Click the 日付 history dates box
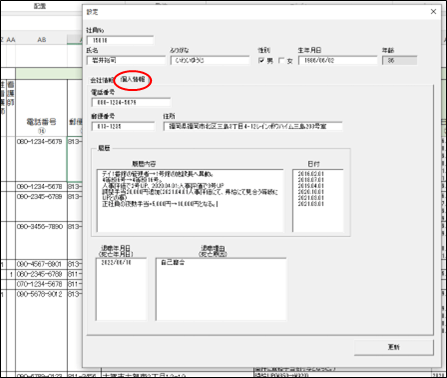This screenshot has width=447, height=378. pos(318,200)
